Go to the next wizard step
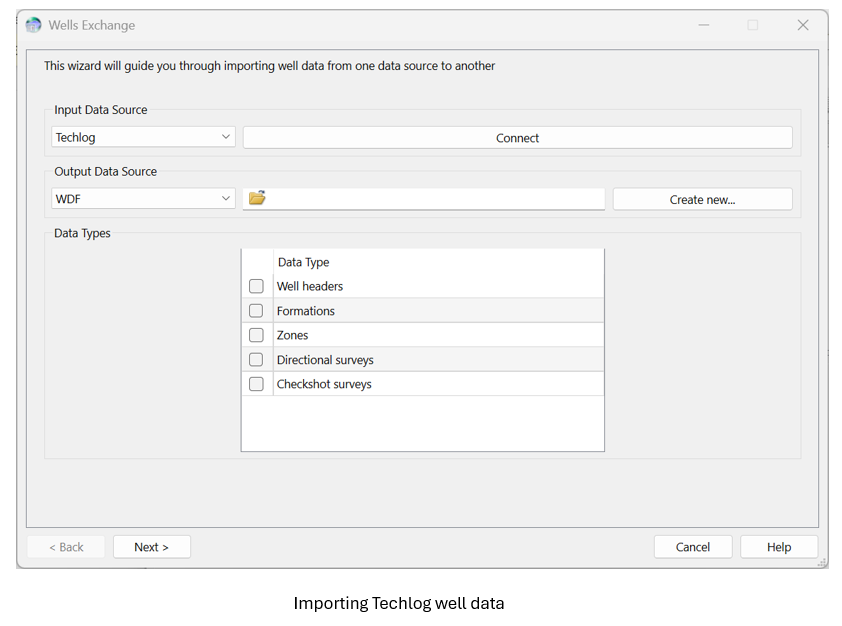Image resolution: width=842 pixels, height=626 pixels. pyautogui.click(x=151, y=547)
